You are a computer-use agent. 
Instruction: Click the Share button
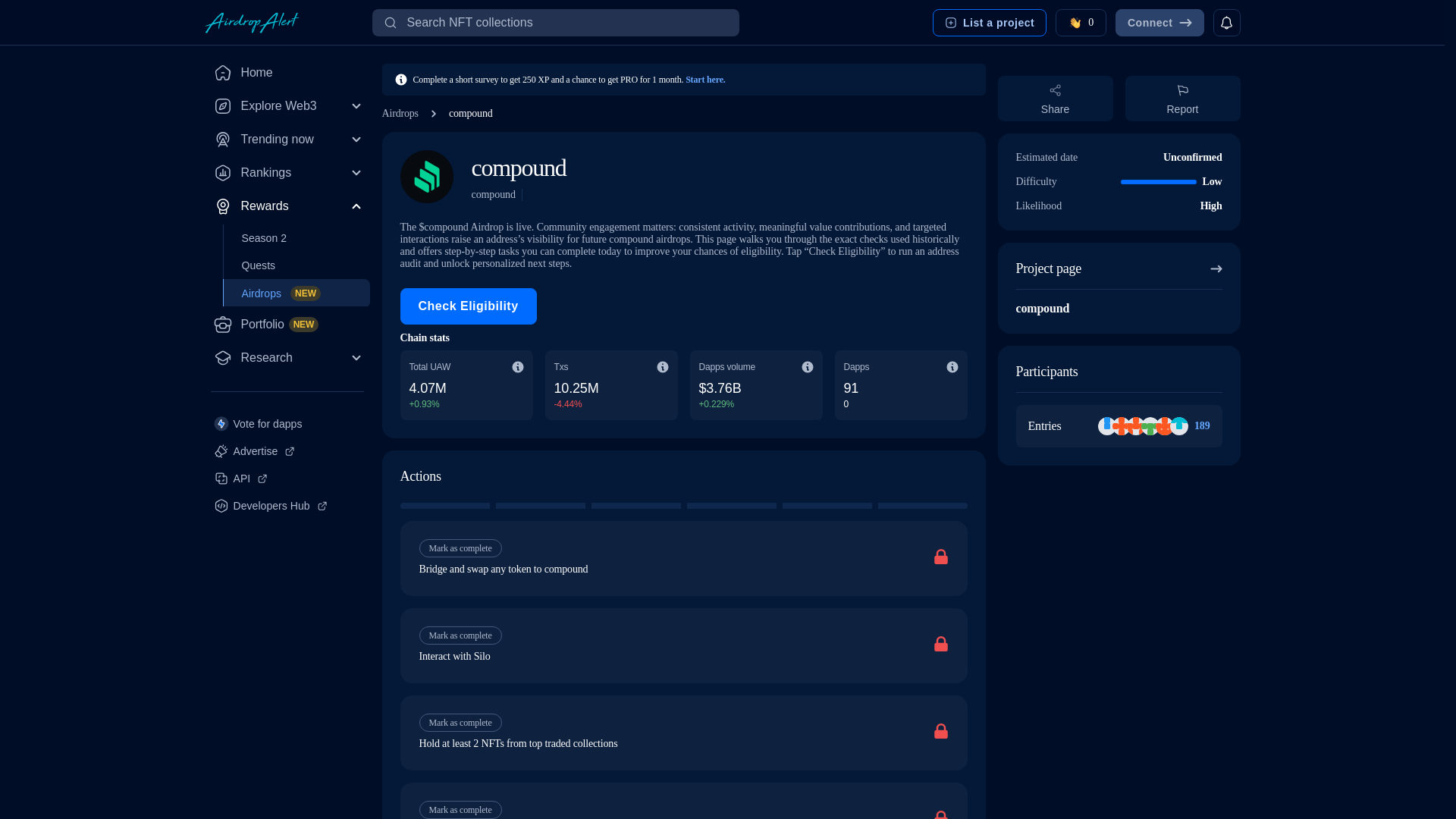(x=1056, y=99)
